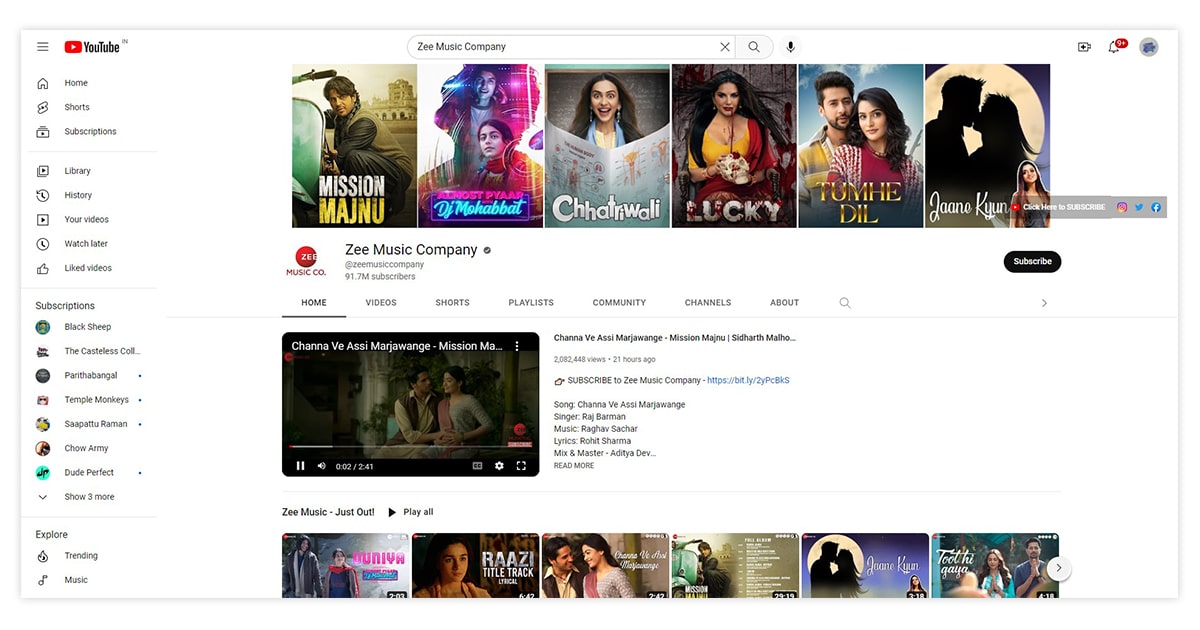This screenshot has height=630, width=1200.
Task: Enter full screen on video player
Action: [x=521, y=466]
